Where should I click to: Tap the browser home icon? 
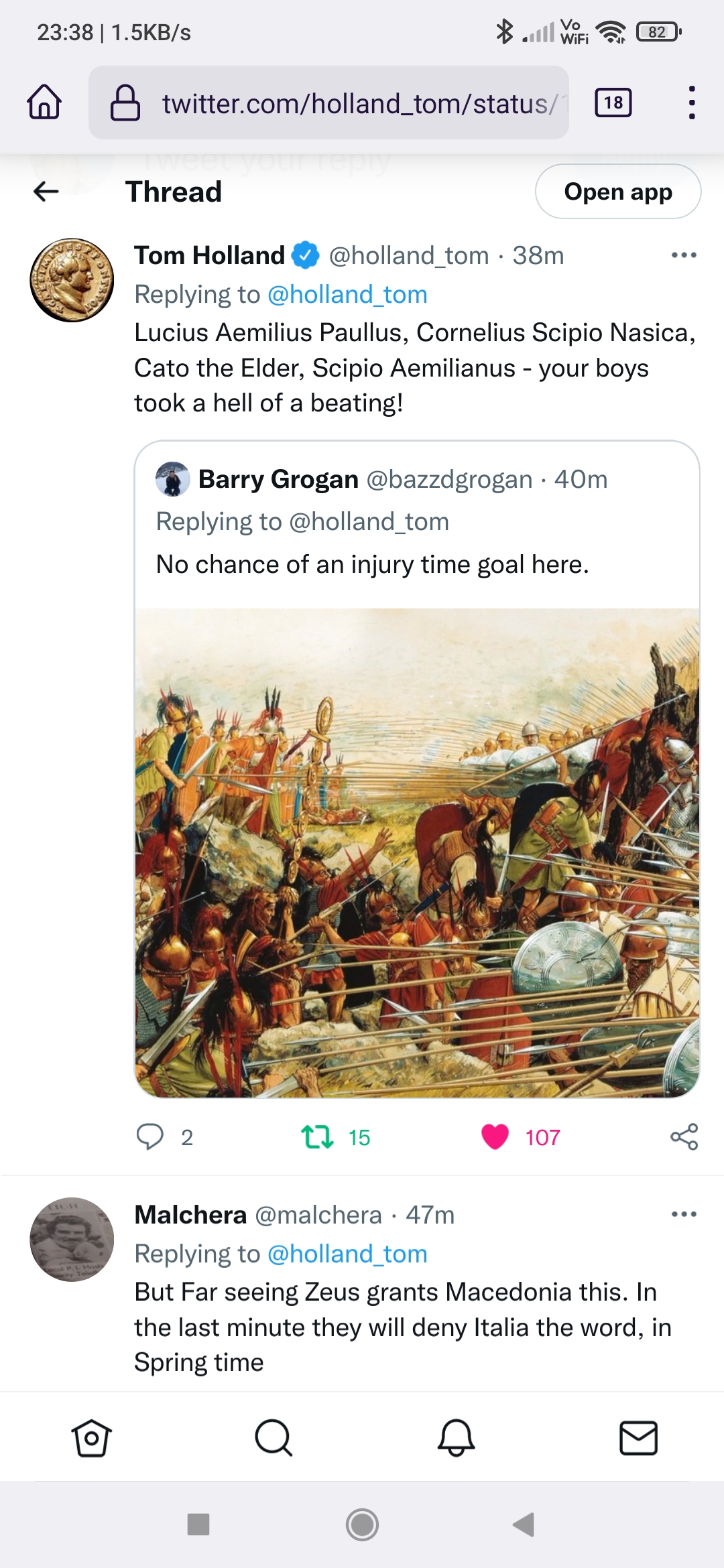tap(44, 103)
